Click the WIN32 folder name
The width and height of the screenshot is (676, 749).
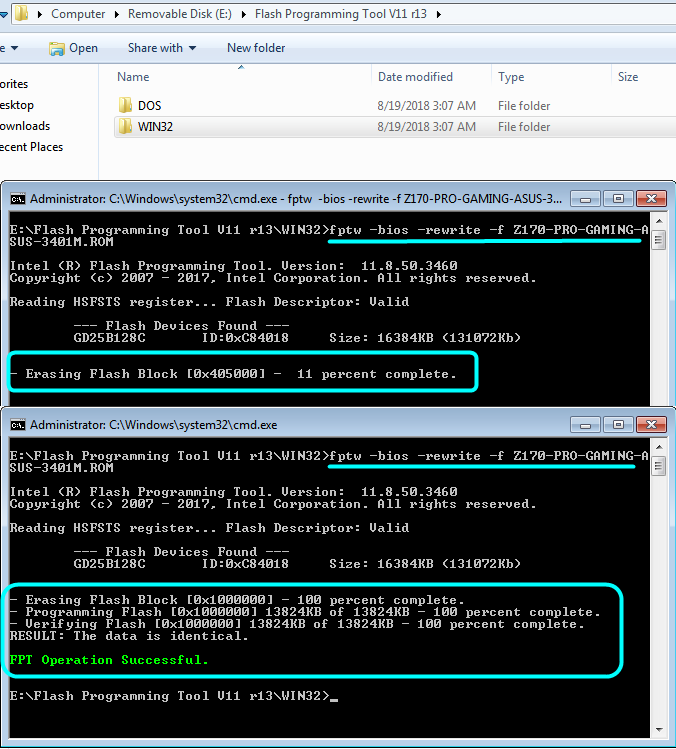click(x=155, y=127)
